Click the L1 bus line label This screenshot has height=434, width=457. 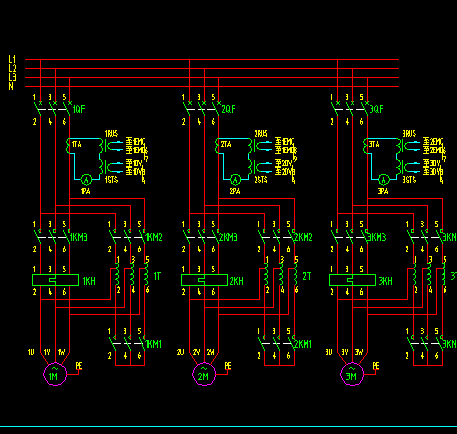coord(12,59)
